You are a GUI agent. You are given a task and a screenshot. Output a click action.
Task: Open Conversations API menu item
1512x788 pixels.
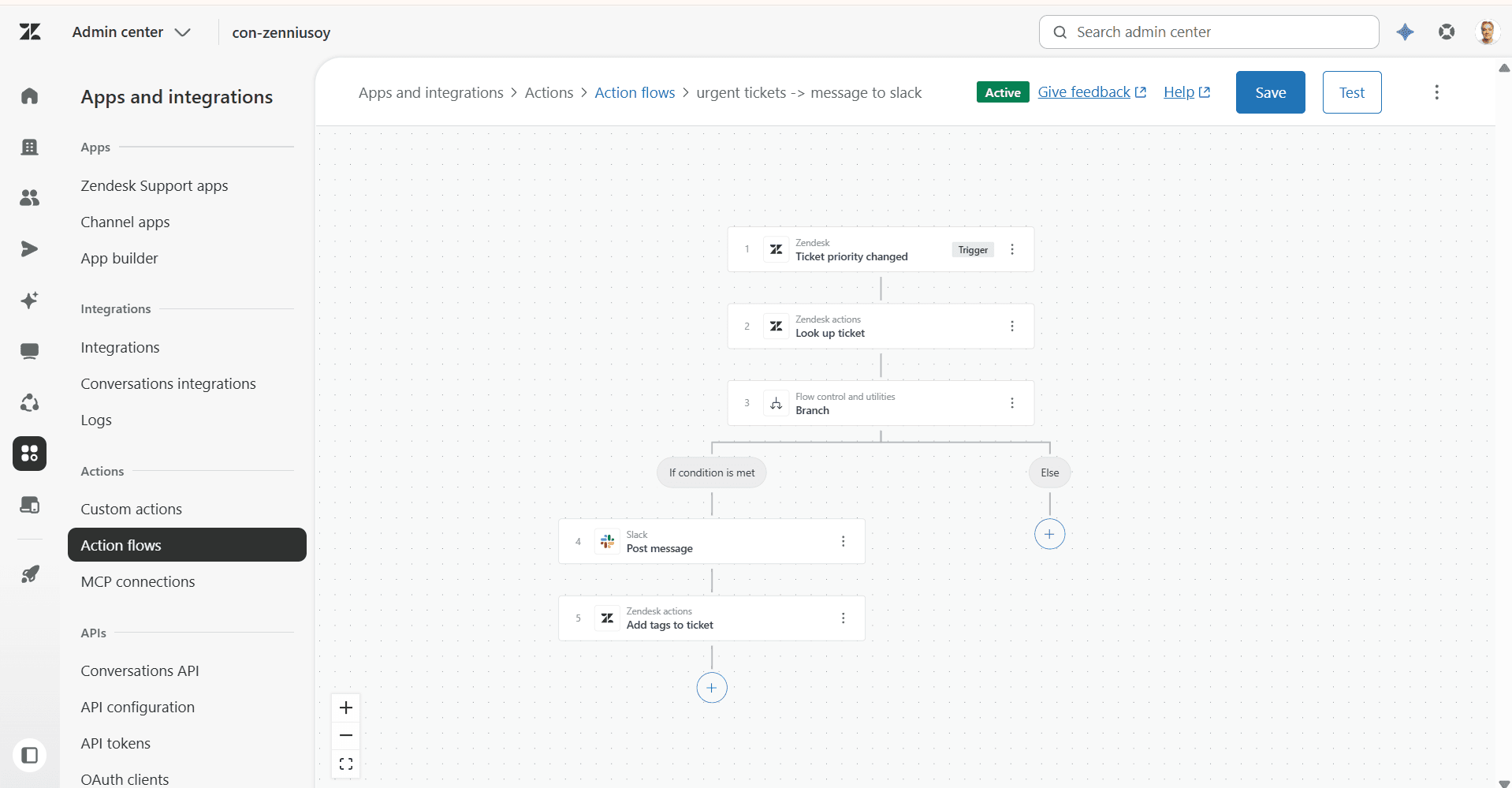coord(140,671)
